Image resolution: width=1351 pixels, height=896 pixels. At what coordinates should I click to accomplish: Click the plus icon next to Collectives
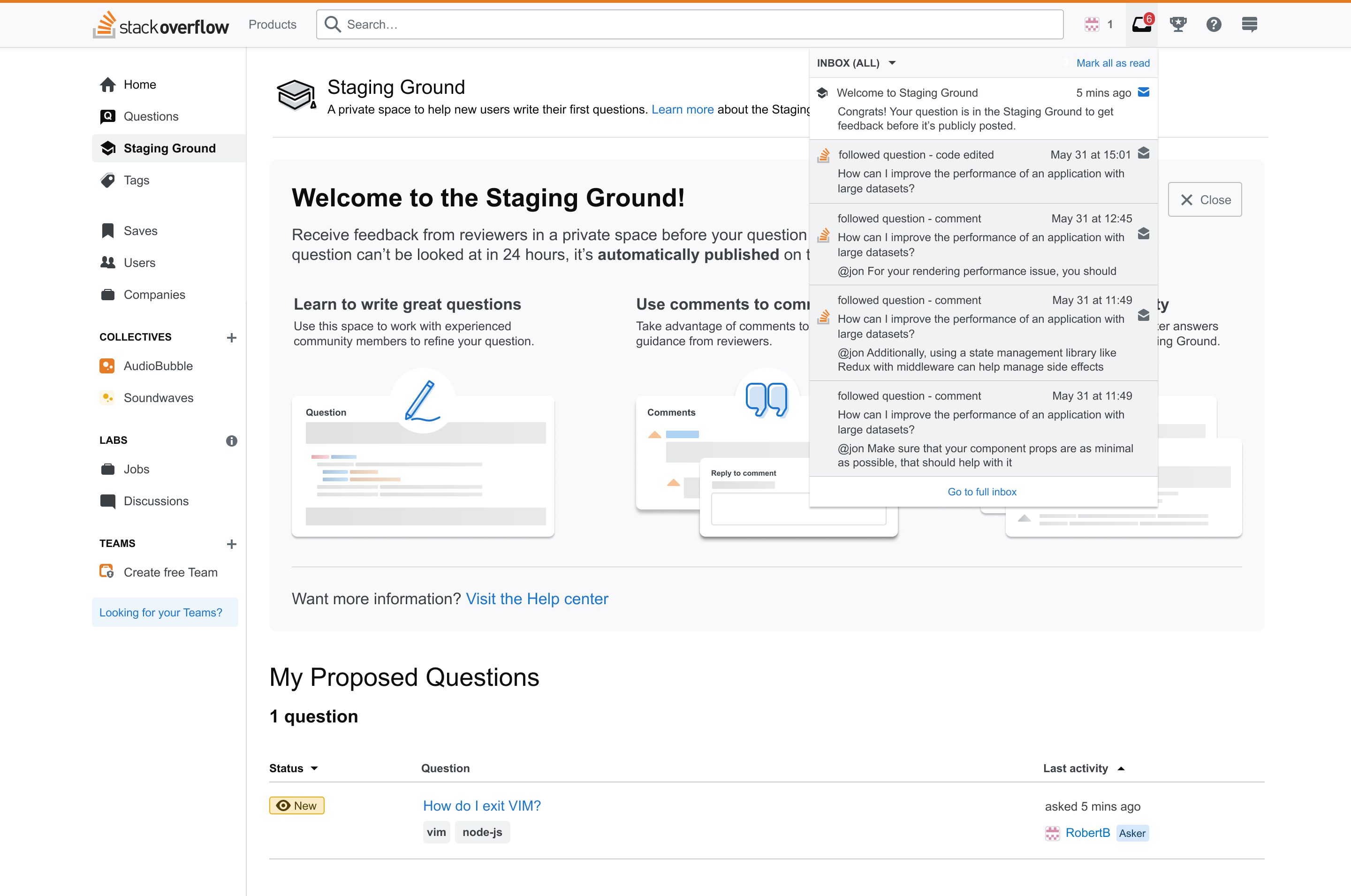[231, 338]
